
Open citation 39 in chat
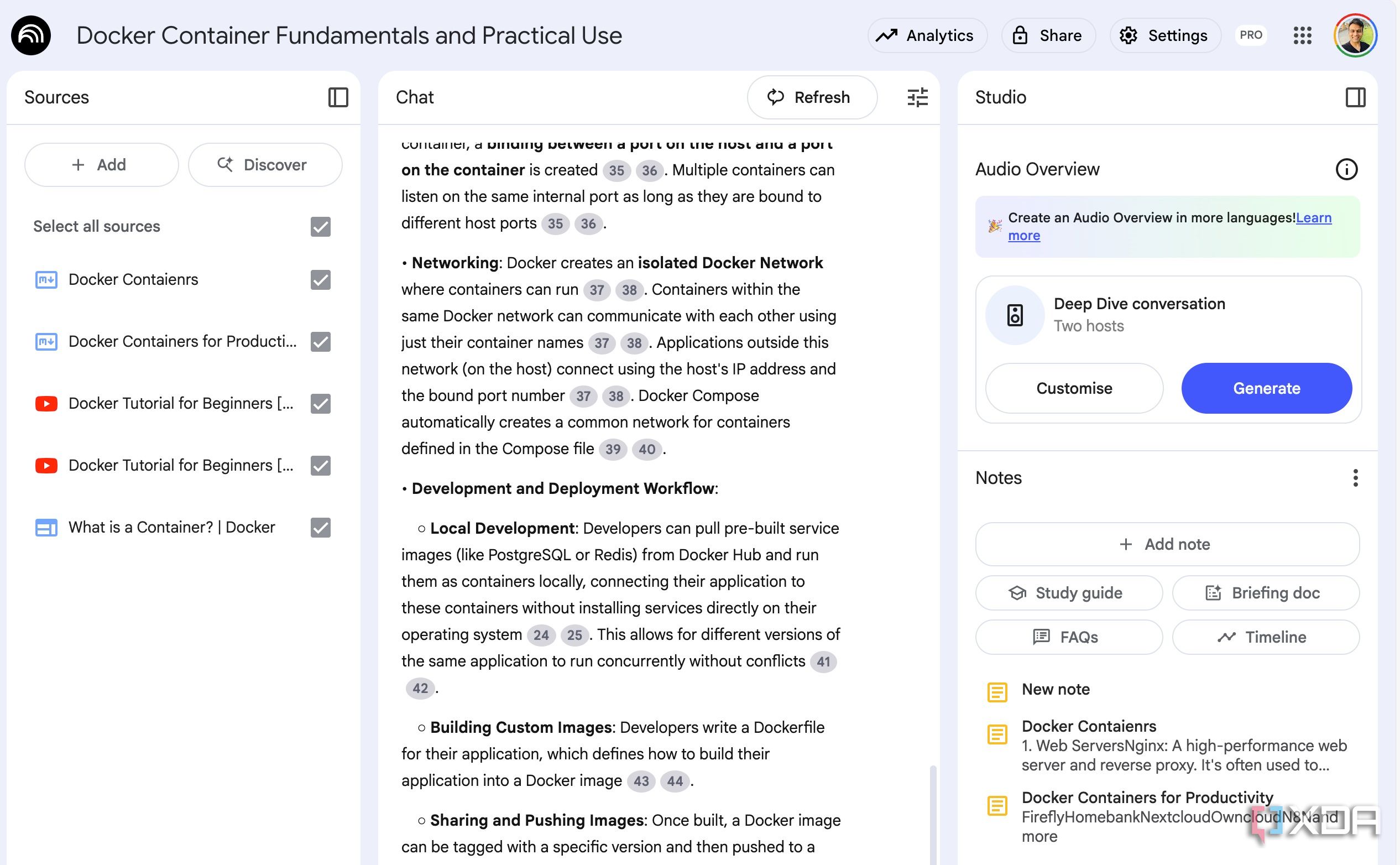click(x=613, y=449)
